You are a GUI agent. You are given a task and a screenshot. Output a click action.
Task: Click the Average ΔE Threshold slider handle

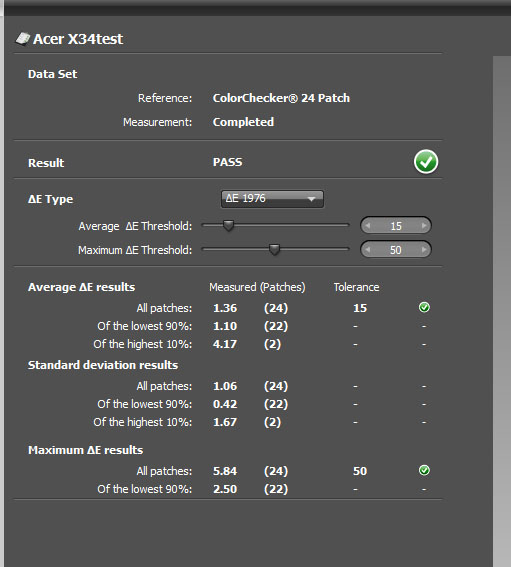(x=228, y=226)
